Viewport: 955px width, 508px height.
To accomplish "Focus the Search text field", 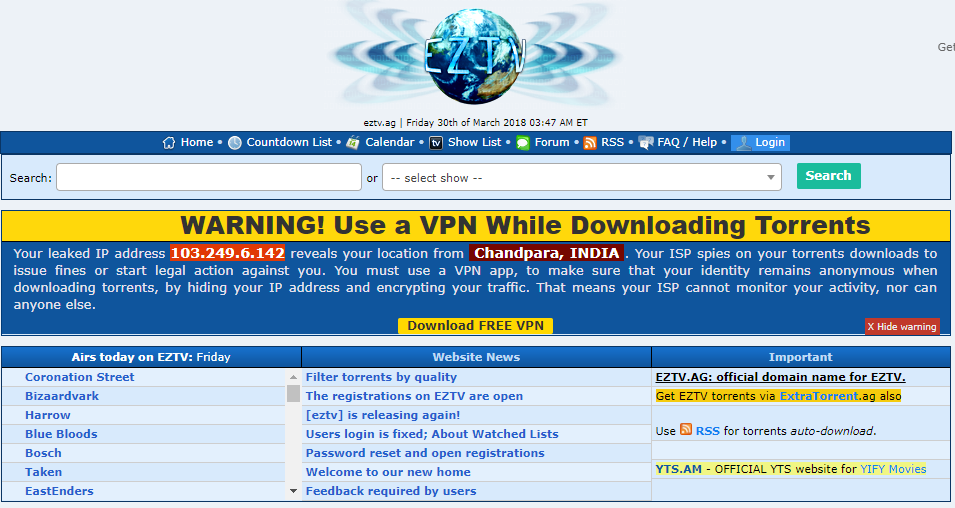I will [209, 177].
